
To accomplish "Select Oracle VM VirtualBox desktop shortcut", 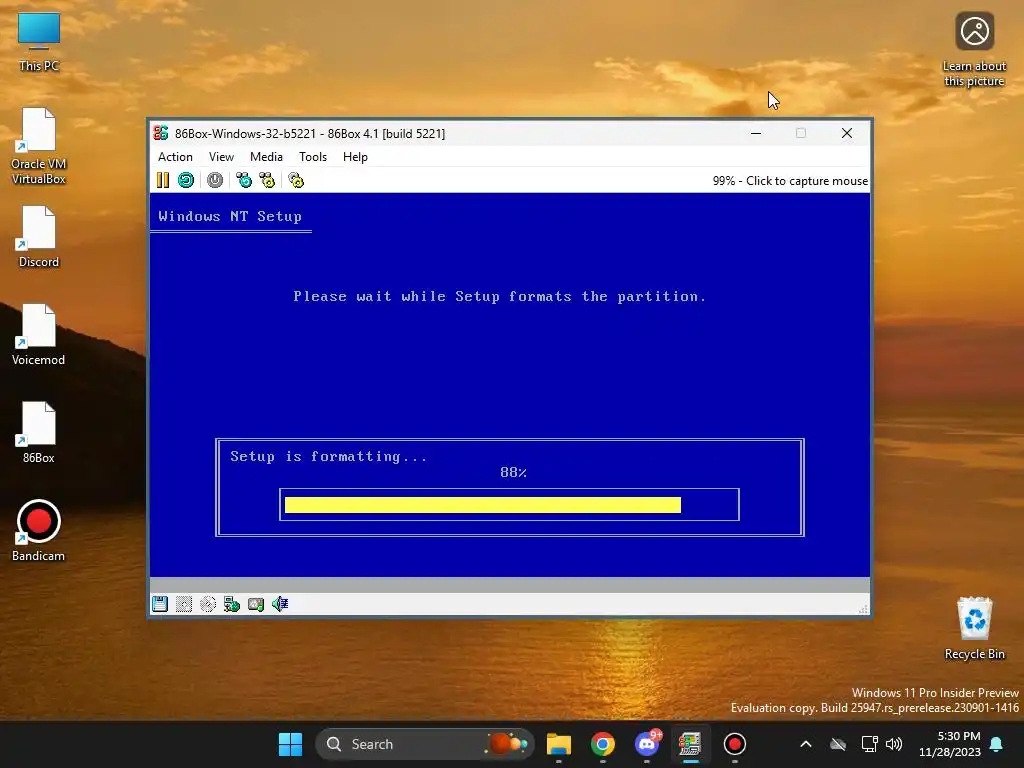I will point(39,146).
